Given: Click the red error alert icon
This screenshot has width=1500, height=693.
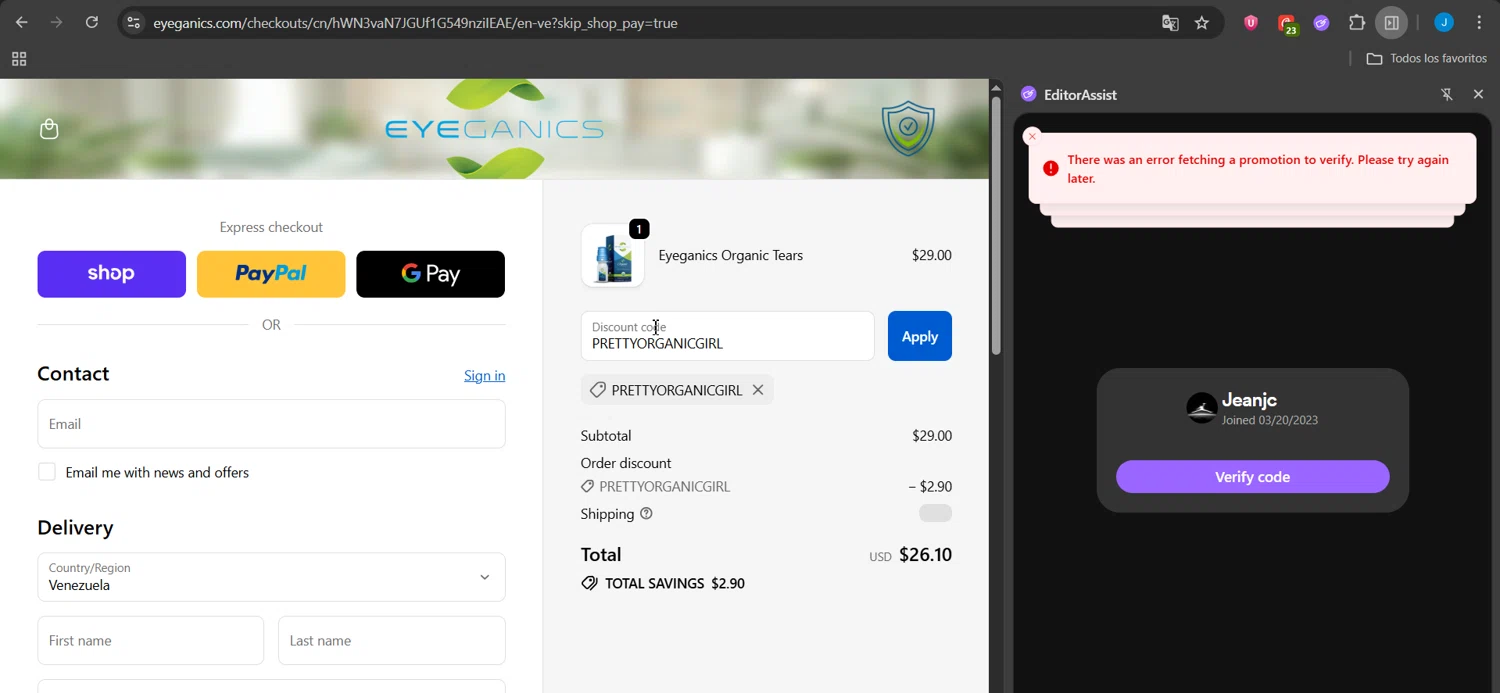Looking at the screenshot, I should point(1050,168).
